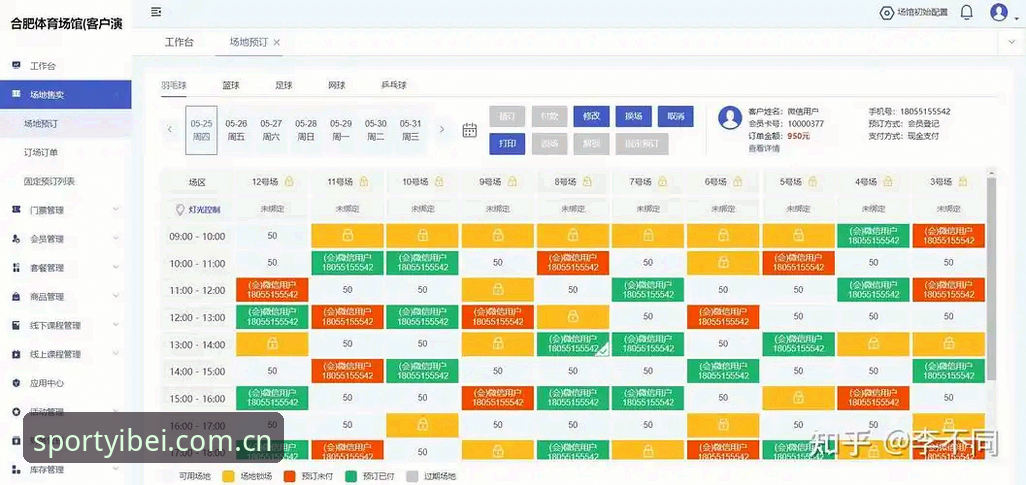Expand 线上课程管理 in the sidebar
Viewport: 1026px width, 485px height.
coord(65,353)
